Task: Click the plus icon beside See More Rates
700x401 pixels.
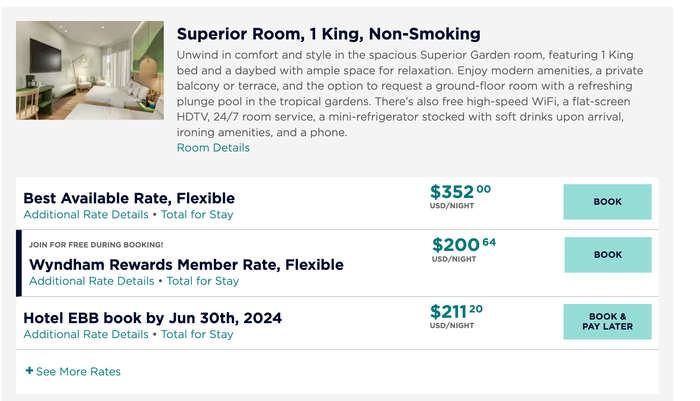Action: pyautogui.click(x=29, y=371)
